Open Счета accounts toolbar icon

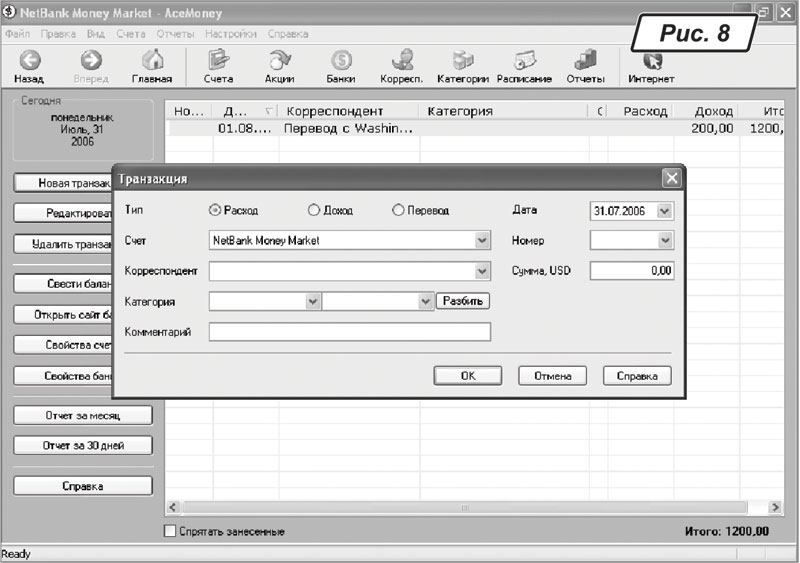pyautogui.click(x=218, y=60)
